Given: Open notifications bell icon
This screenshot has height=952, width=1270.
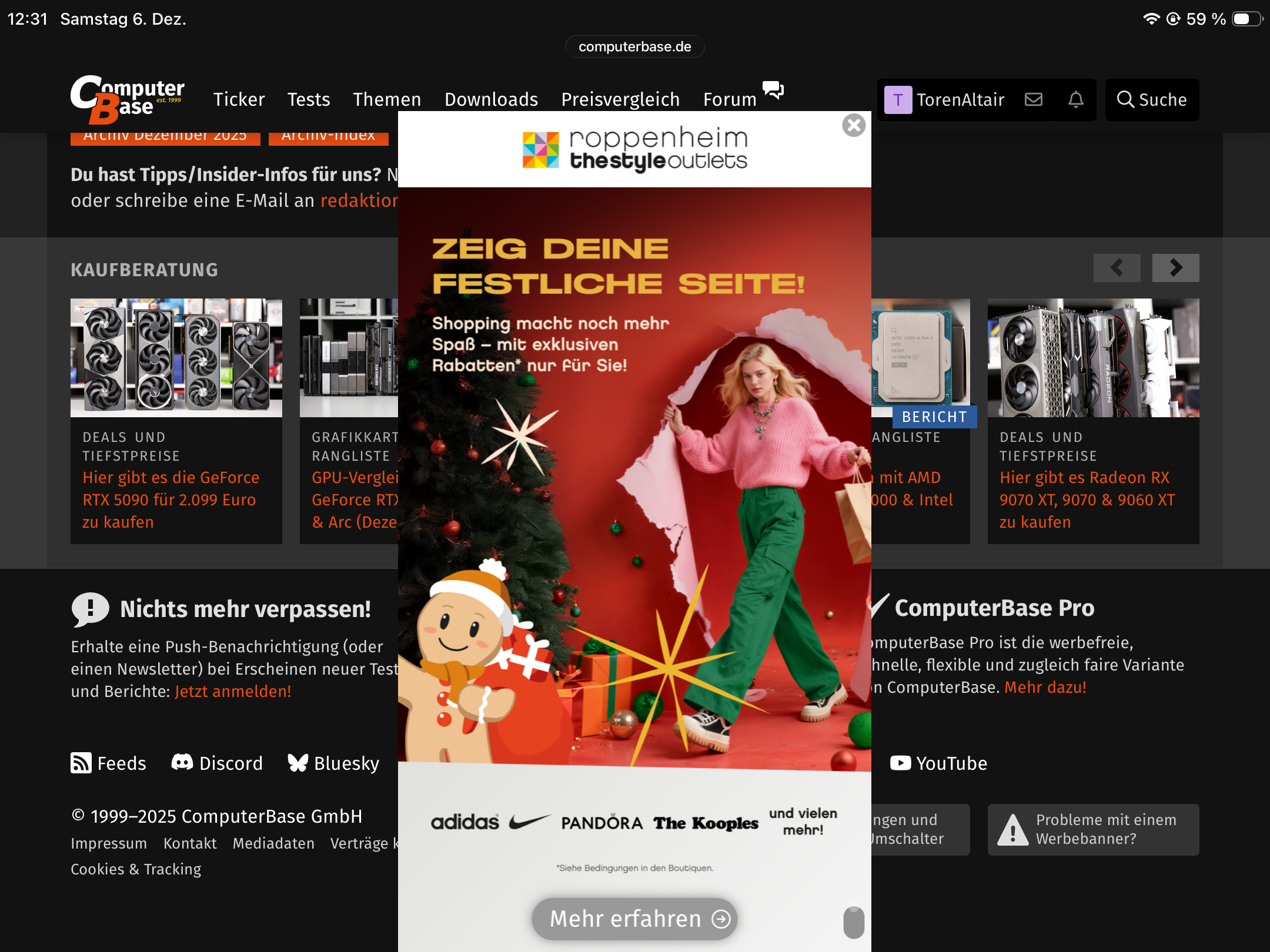Looking at the screenshot, I should tap(1075, 99).
